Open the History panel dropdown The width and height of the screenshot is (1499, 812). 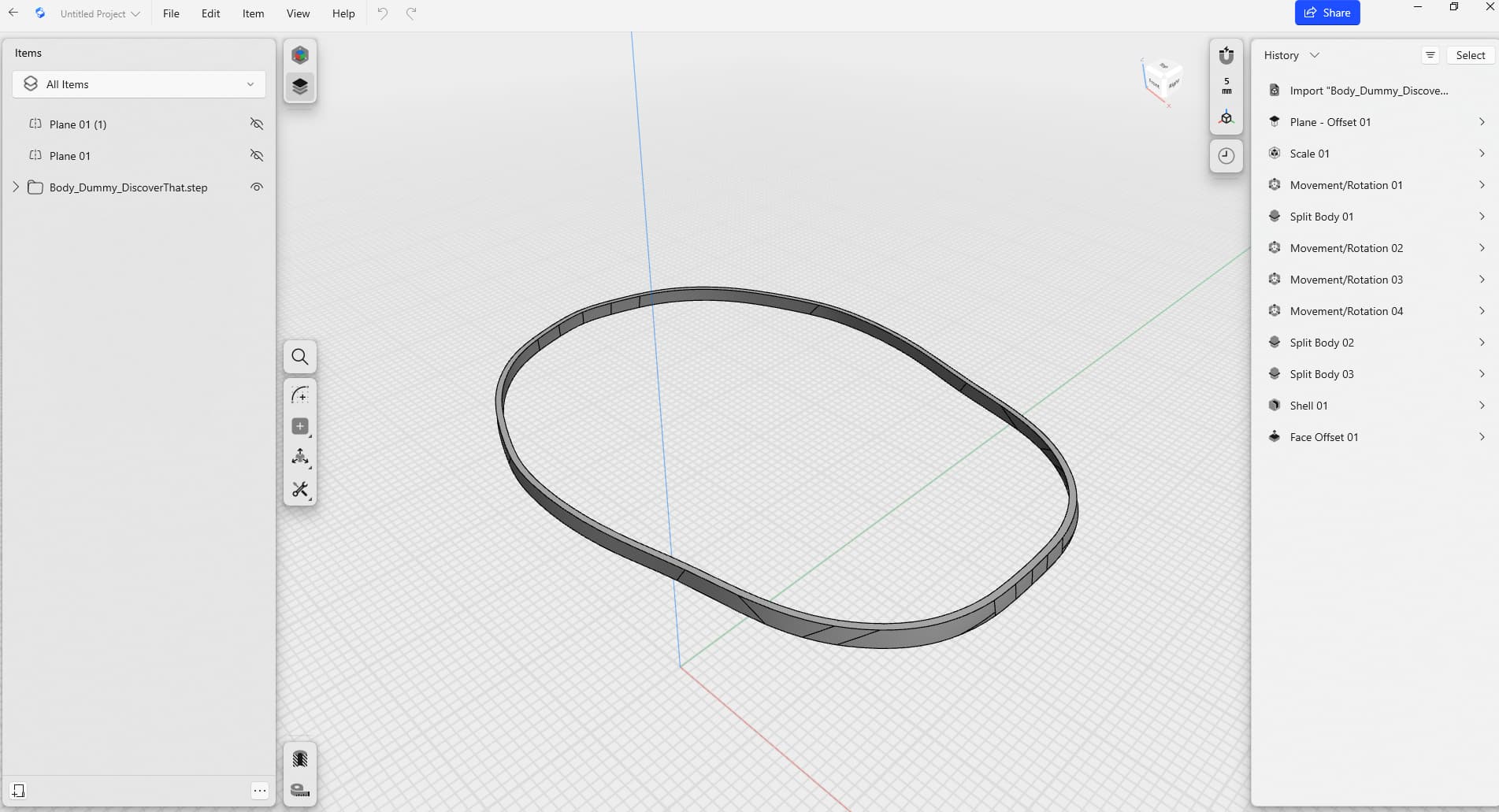1292,55
